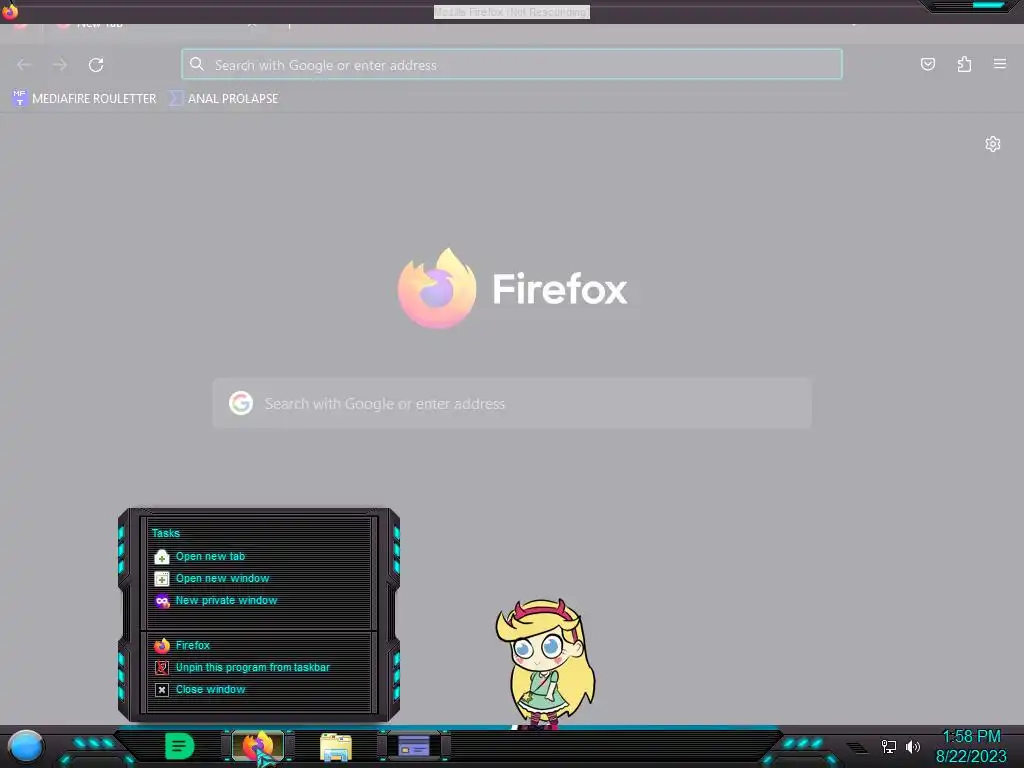Open new tab page settings gear

click(x=993, y=144)
